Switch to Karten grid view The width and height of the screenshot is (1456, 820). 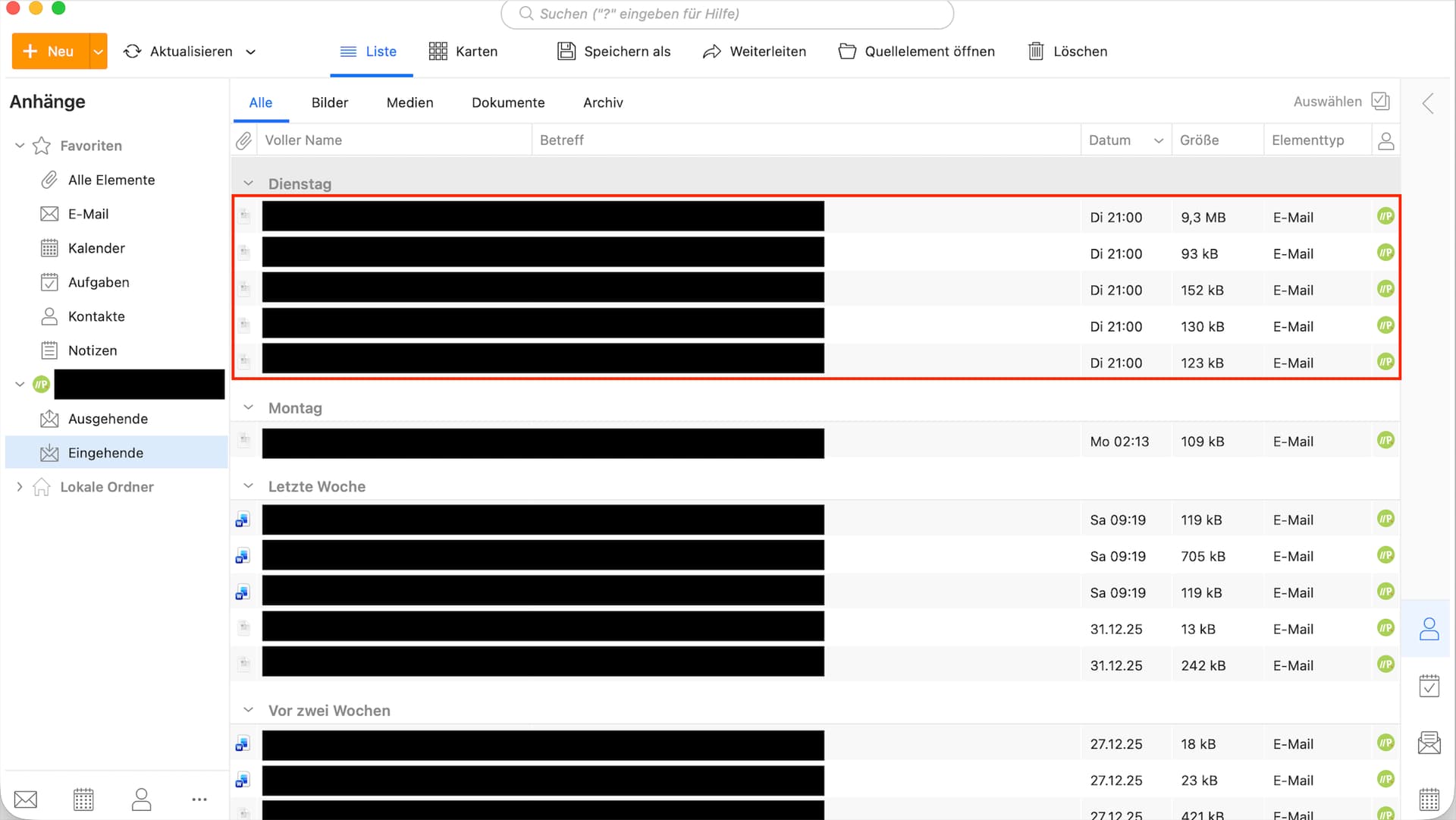pos(463,52)
